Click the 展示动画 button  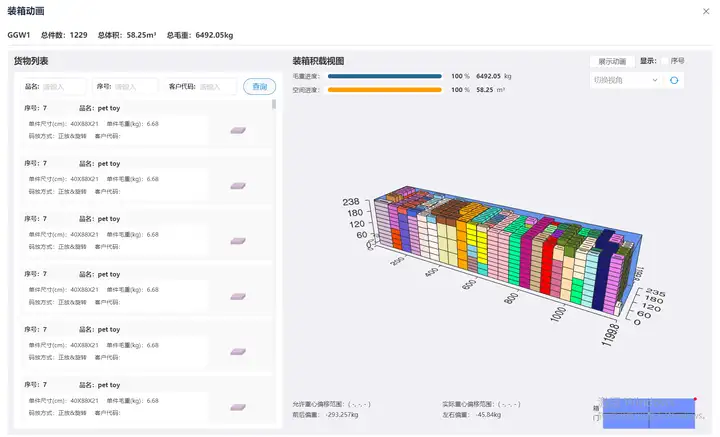tap(612, 61)
